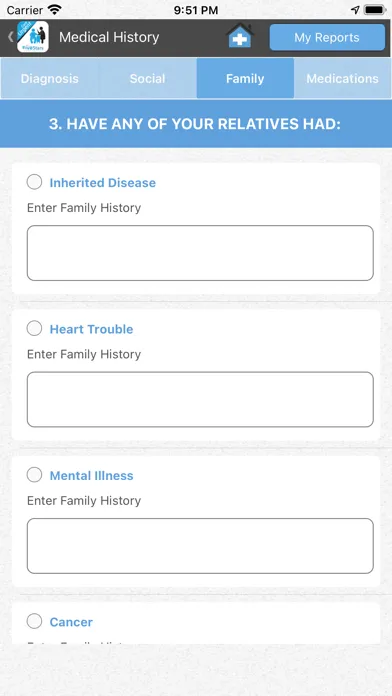Viewport: 392px width, 696px height.
Task: Select the Mental Illness radio button
Action: pyautogui.click(x=34, y=475)
